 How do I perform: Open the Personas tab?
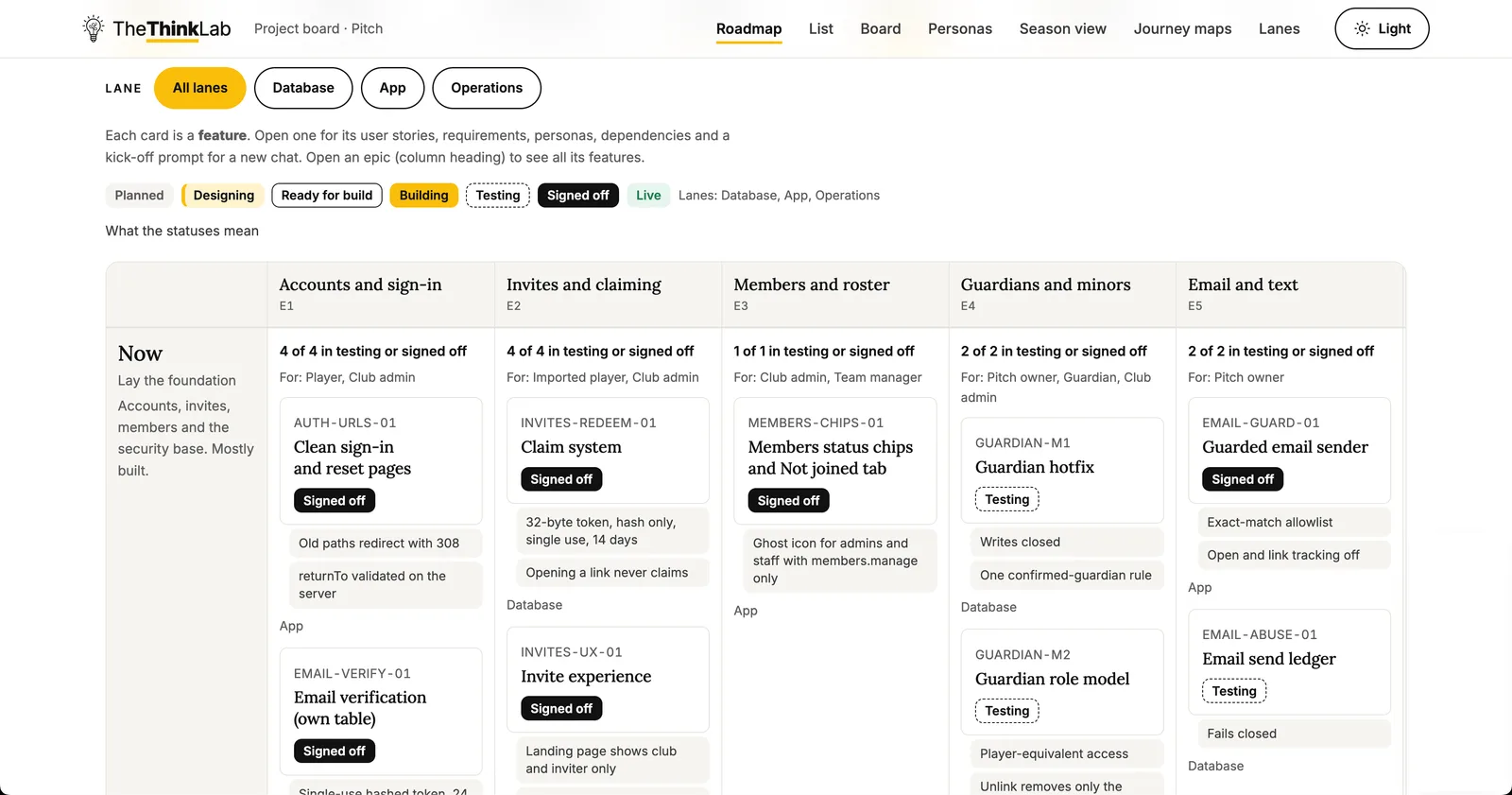coord(959,29)
